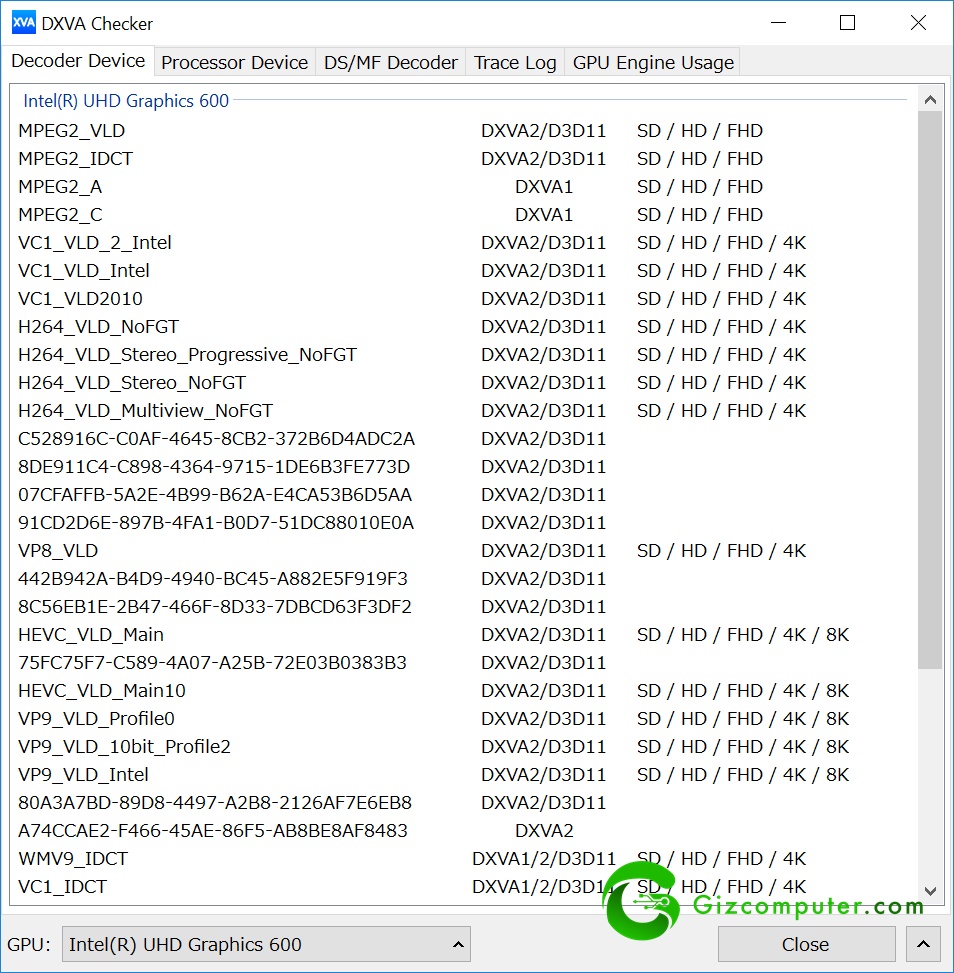Click the DXVA Checker app icon

point(24,23)
